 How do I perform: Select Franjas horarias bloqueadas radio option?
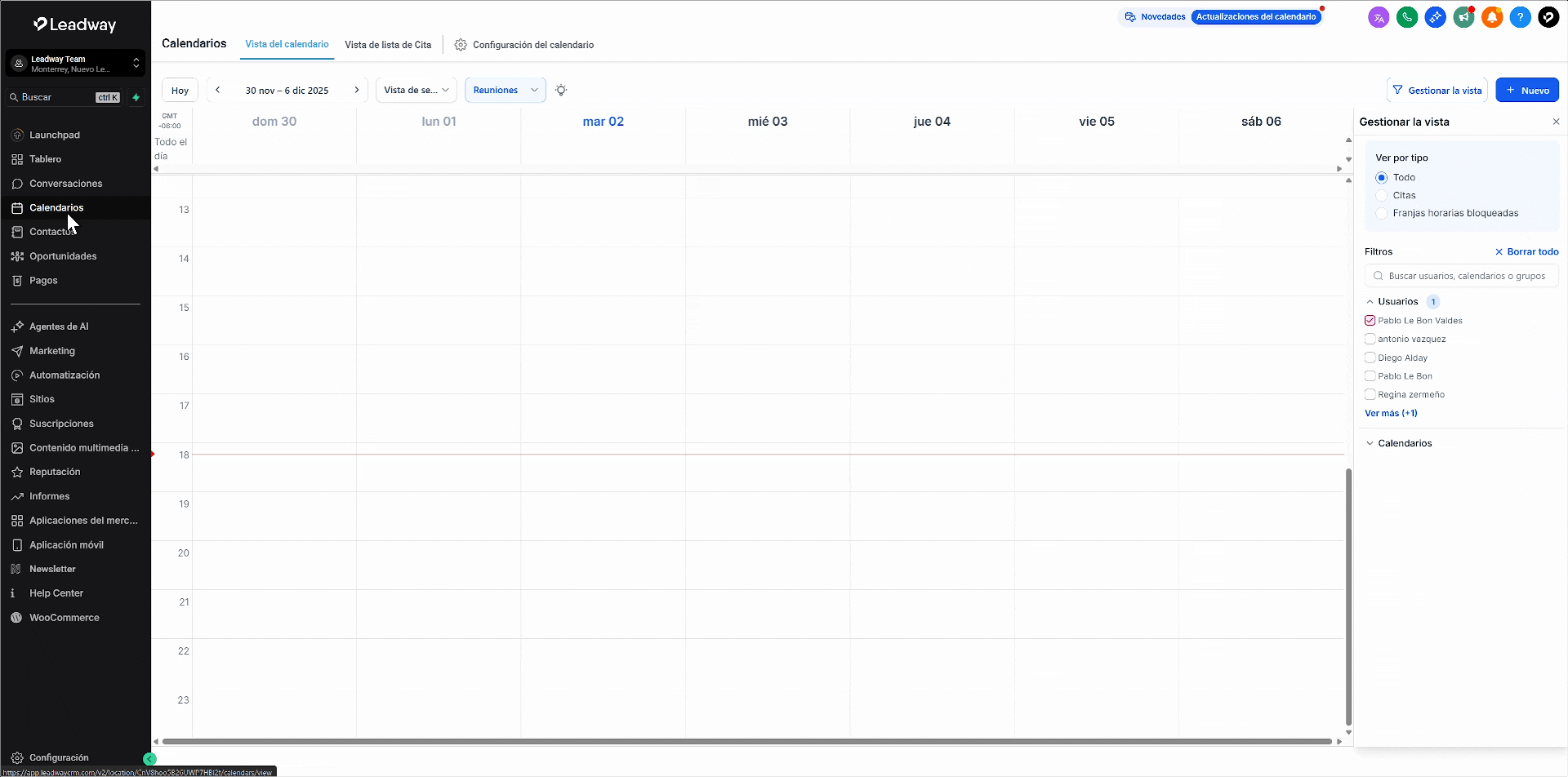(1382, 214)
